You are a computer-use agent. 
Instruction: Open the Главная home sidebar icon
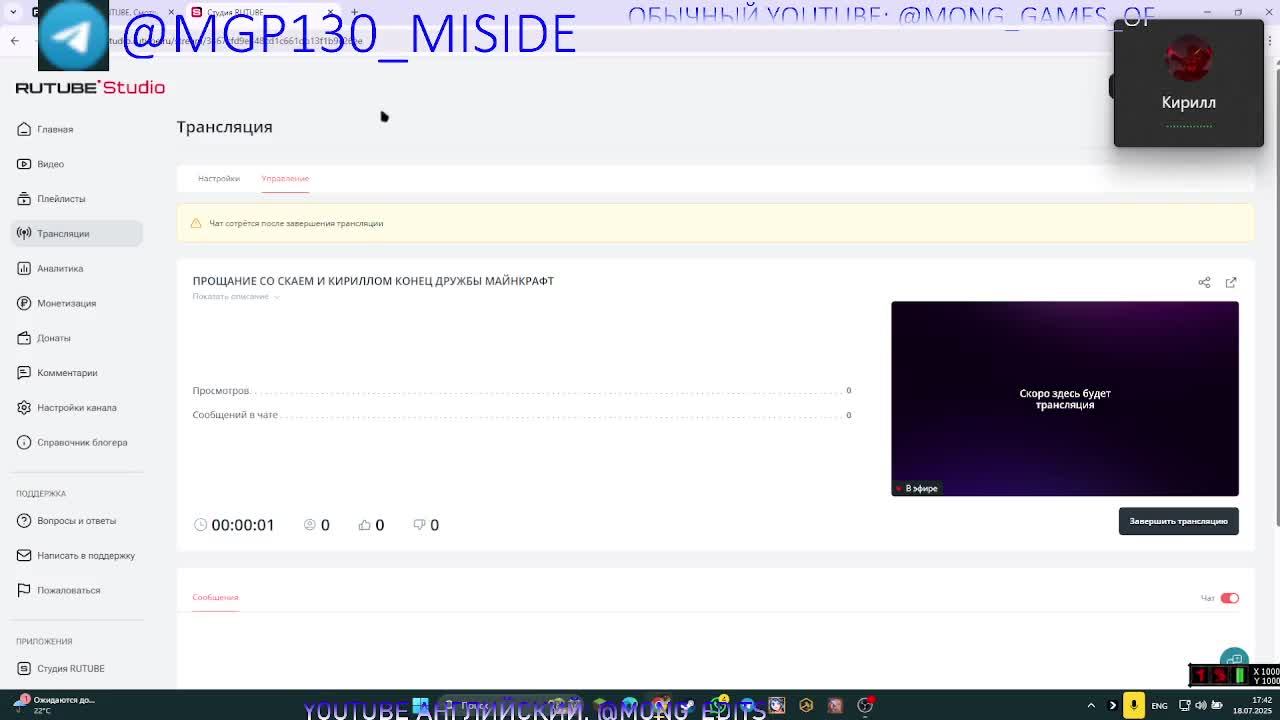24,129
